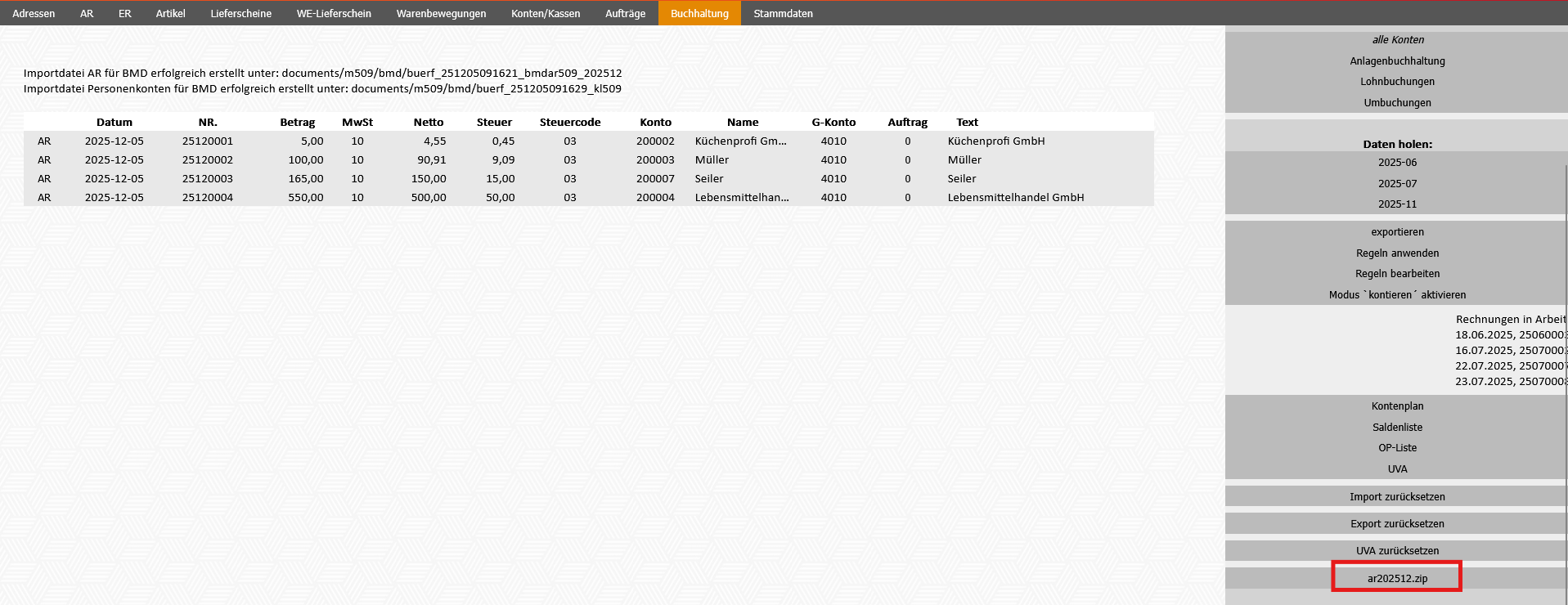The image size is (1568, 605).
Task: Click Import zurücksetzen
Action: pos(1396,497)
